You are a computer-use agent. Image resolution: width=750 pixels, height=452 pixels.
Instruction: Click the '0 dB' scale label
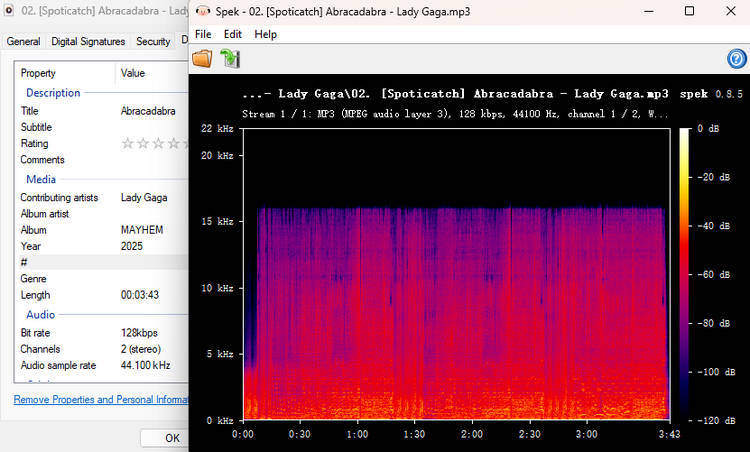(708, 129)
